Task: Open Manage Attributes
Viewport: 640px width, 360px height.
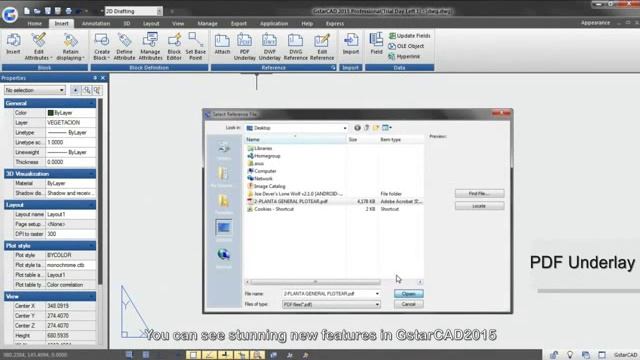Action: click(x=150, y=47)
